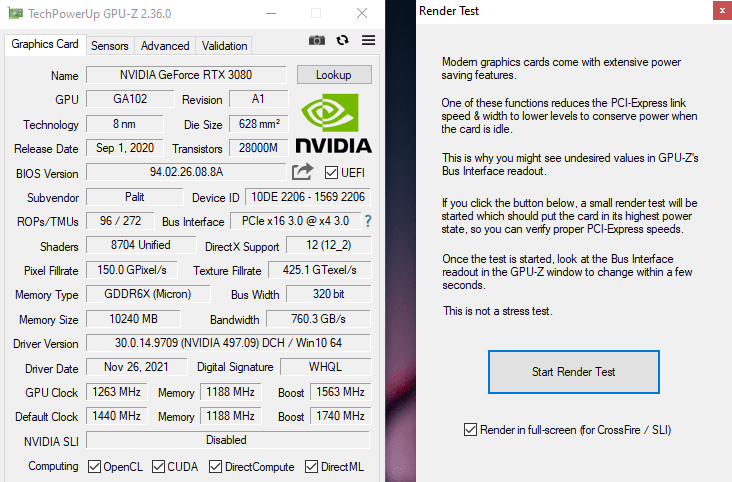Click Release Date value Sep 1, 2020

point(125,148)
